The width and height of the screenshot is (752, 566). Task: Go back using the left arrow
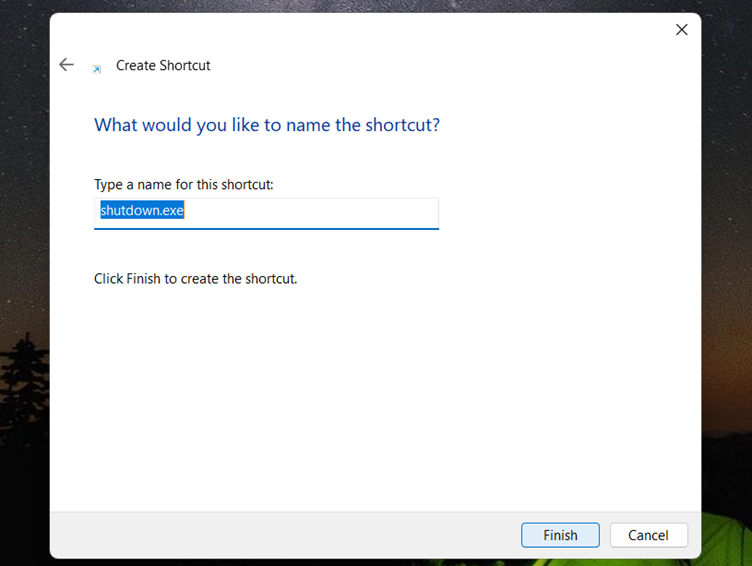tap(66, 65)
